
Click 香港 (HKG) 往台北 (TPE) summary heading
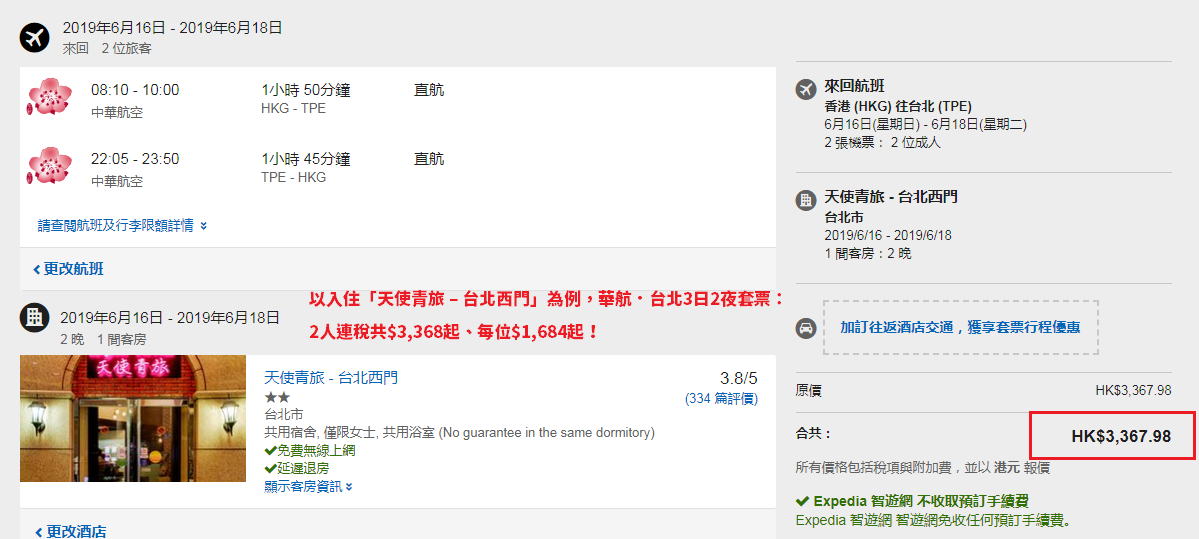(x=898, y=106)
